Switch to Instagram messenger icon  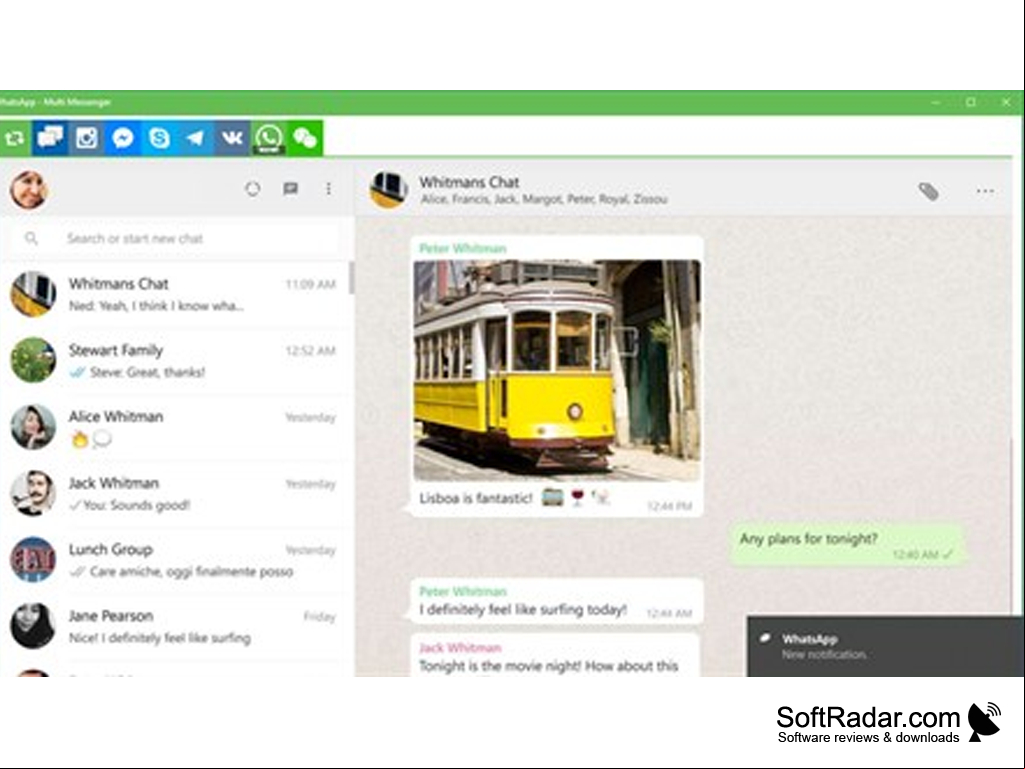click(86, 138)
